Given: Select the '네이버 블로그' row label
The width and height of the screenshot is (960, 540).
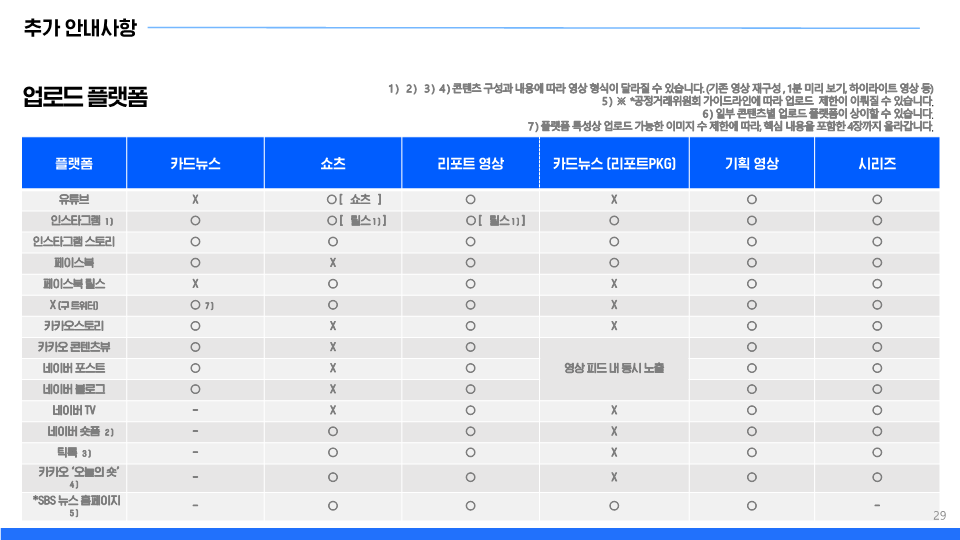Looking at the screenshot, I should [x=74, y=389].
